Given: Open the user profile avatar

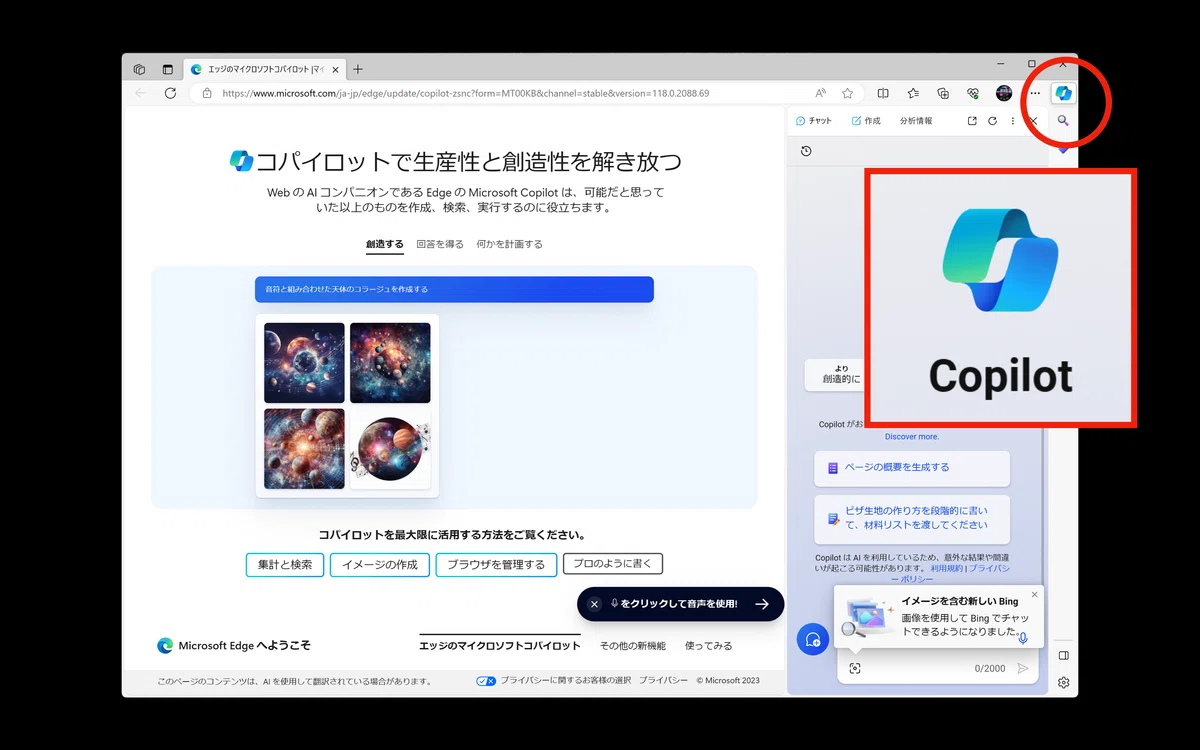Looking at the screenshot, I should click(1004, 93).
